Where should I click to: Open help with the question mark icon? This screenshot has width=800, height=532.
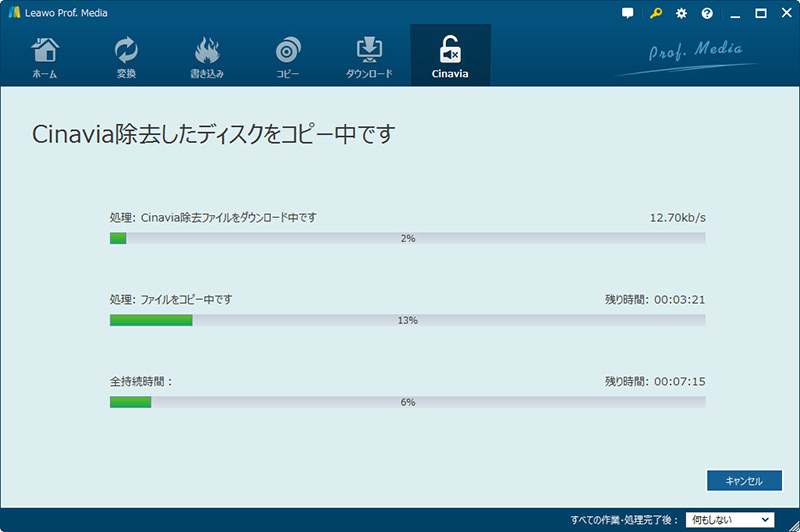click(x=707, y=13)
